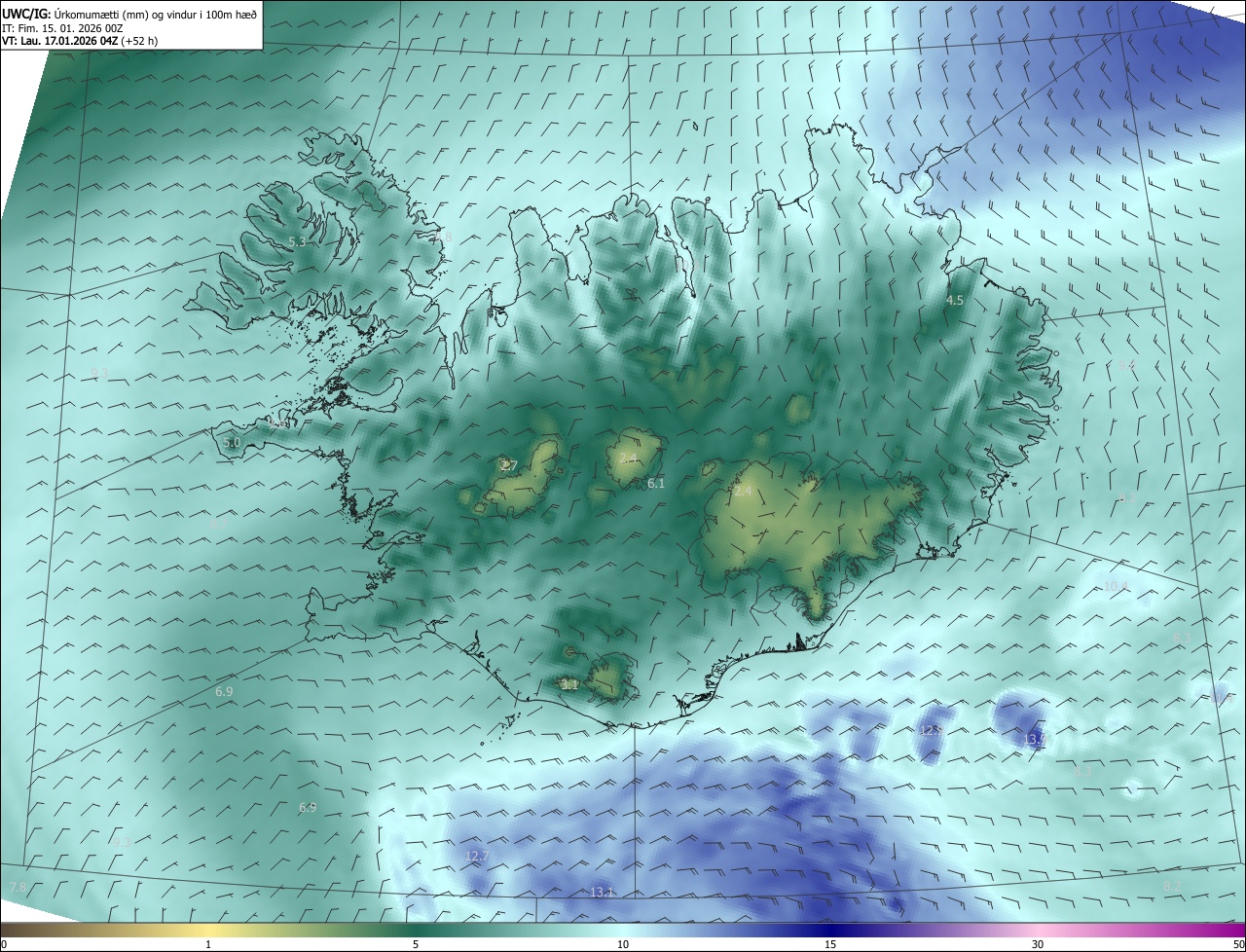Click the 0 tick label on the colorbar

(4, 944)
